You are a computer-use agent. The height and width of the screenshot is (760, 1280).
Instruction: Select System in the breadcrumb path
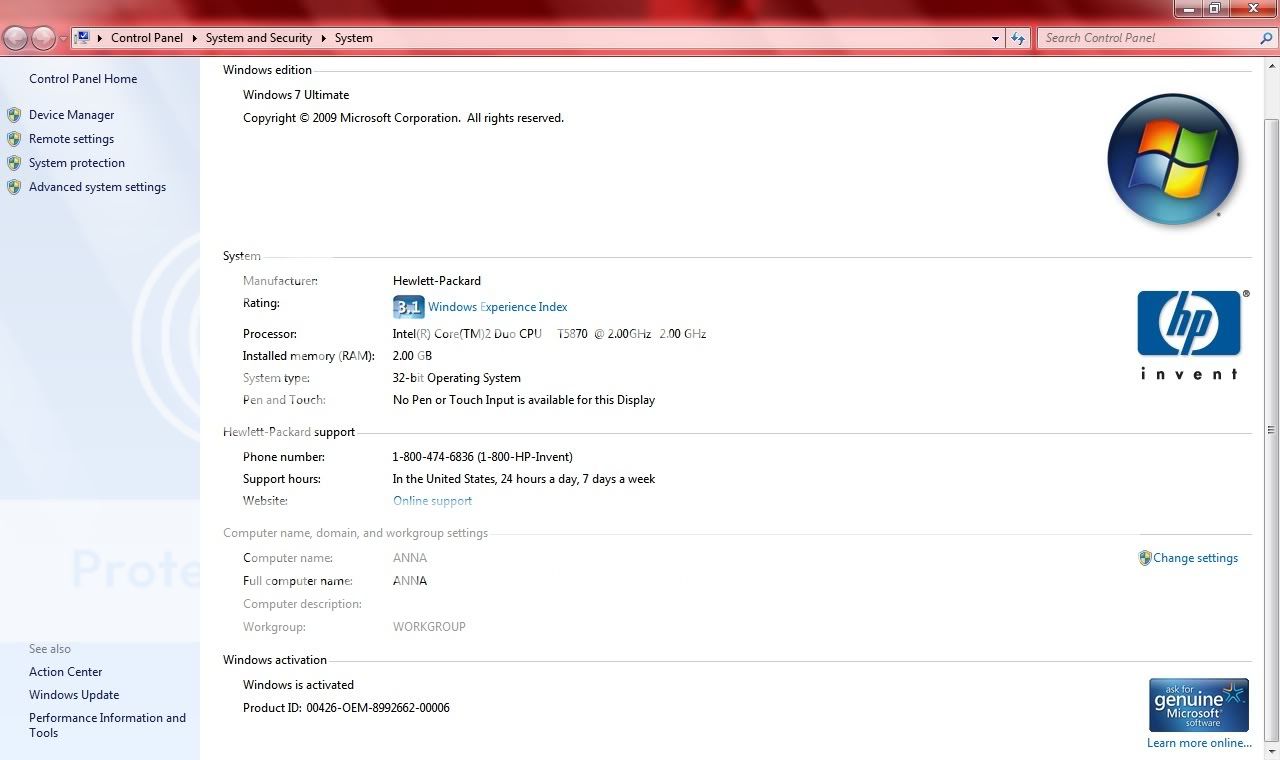(353, 38)
